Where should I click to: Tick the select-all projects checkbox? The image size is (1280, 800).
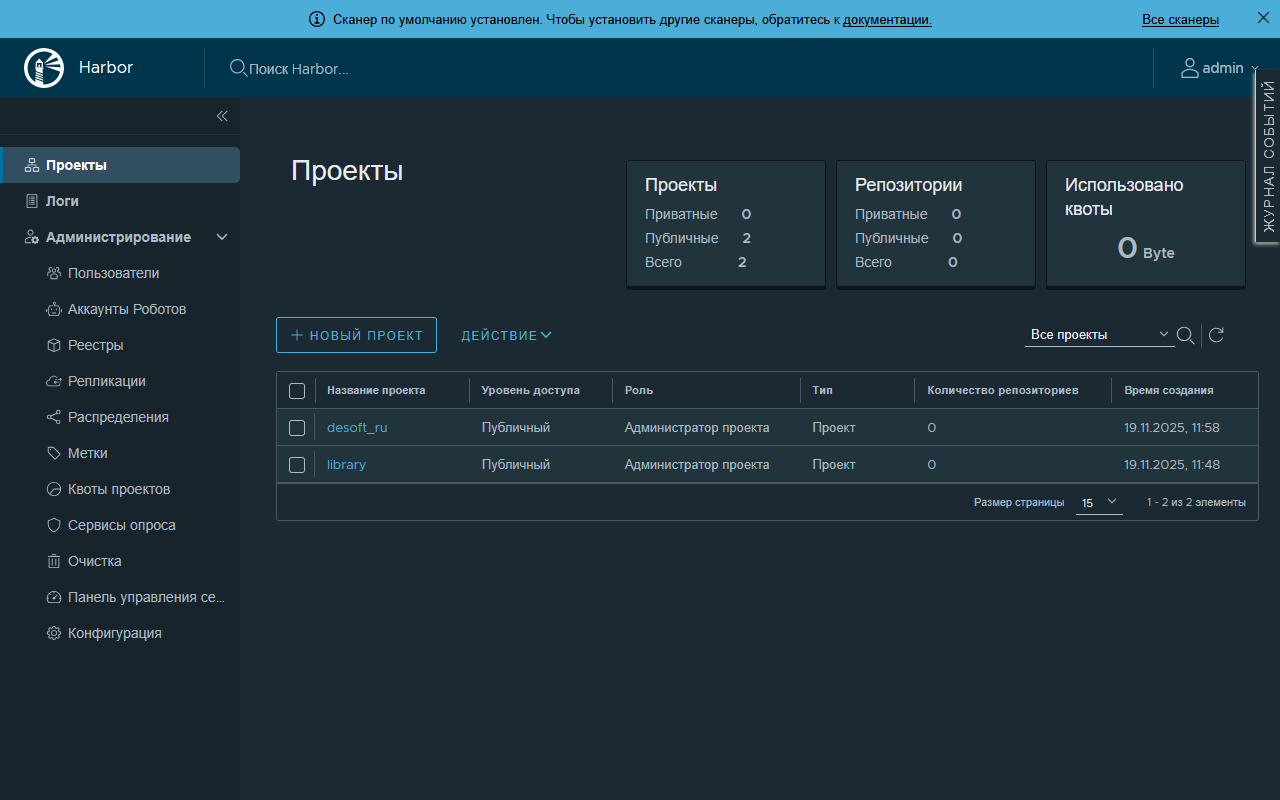297,391
